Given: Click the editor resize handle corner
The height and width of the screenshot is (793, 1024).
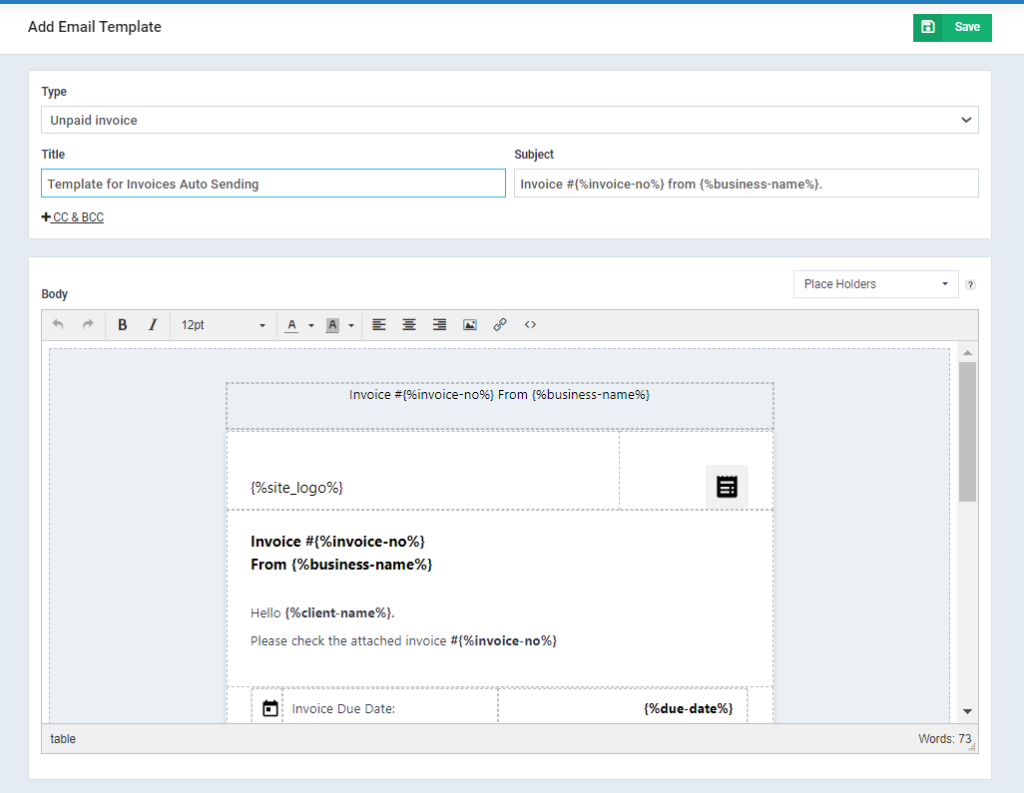Looking at the screenshot, I should (972, 747).
